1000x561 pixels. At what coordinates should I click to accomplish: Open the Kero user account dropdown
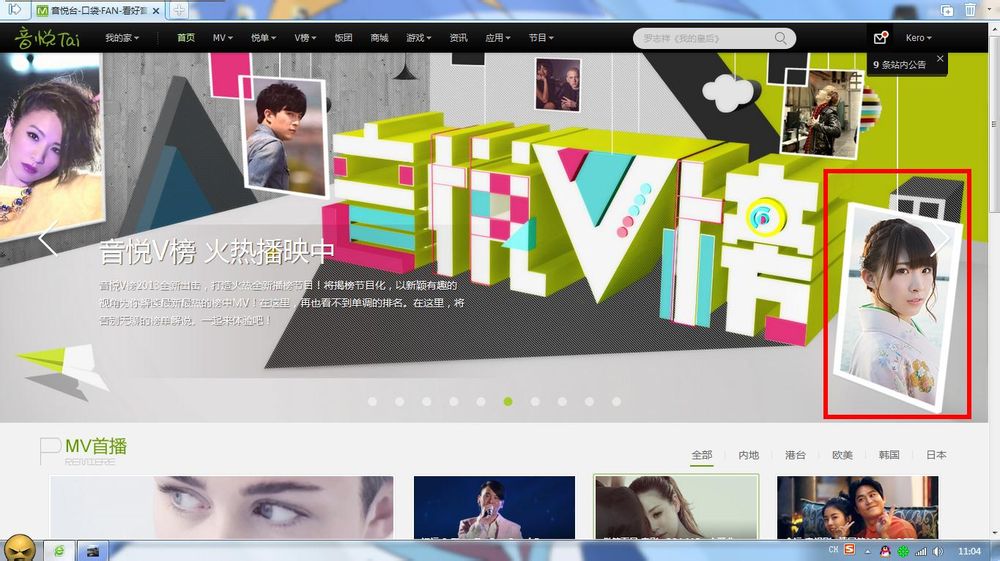click(x=918, y=38)
